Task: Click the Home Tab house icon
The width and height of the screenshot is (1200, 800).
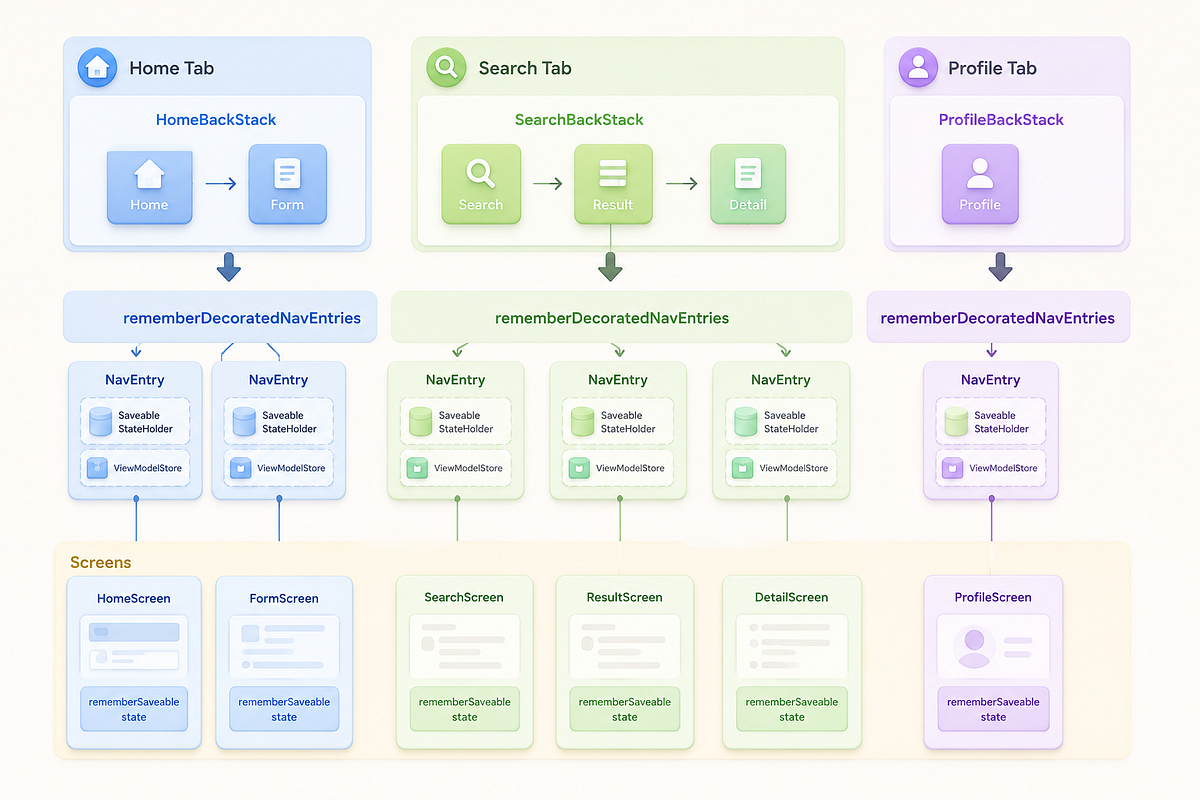Action: [97, 68]
